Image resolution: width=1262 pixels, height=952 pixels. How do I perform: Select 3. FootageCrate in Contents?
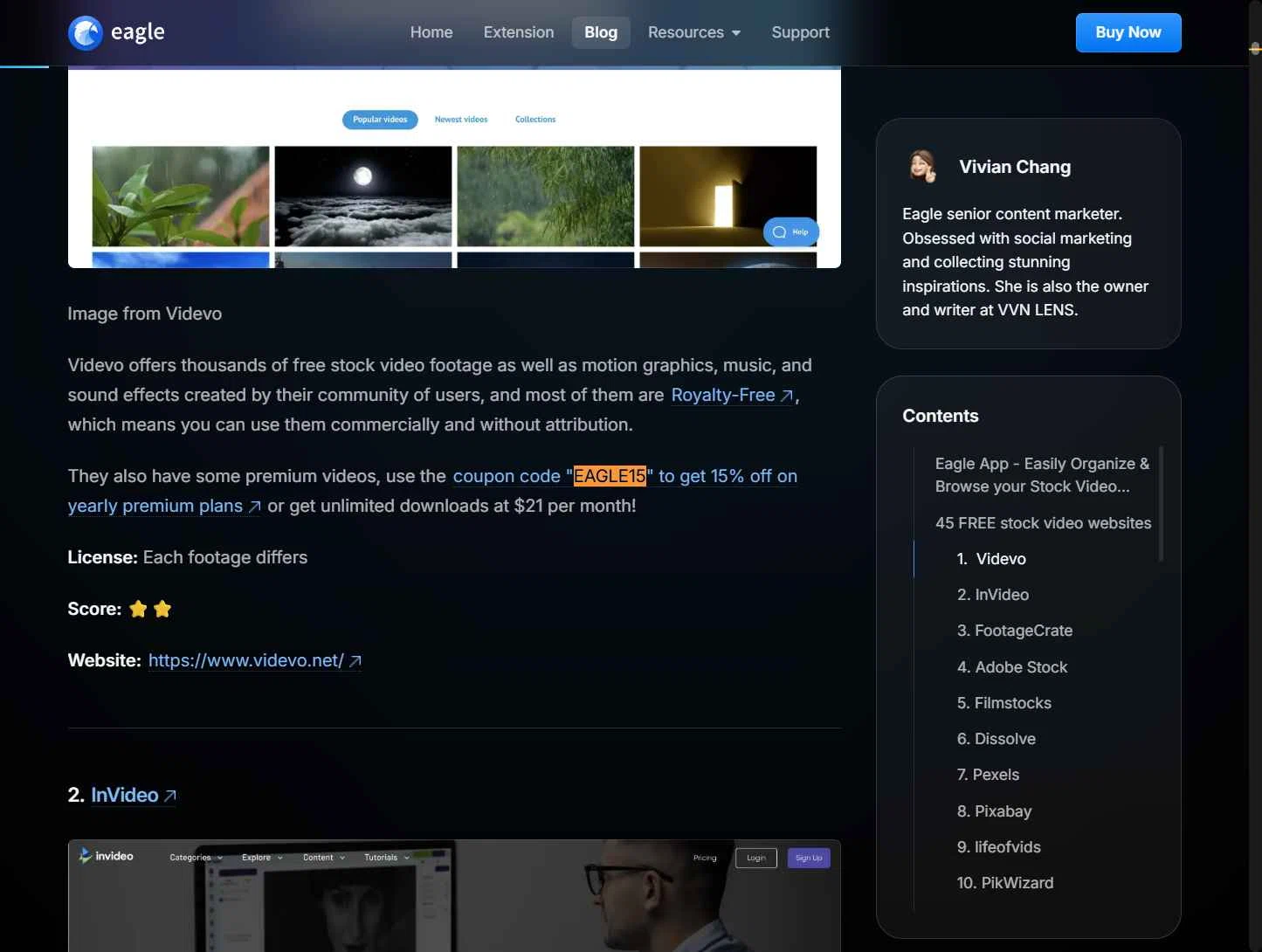1015,631
